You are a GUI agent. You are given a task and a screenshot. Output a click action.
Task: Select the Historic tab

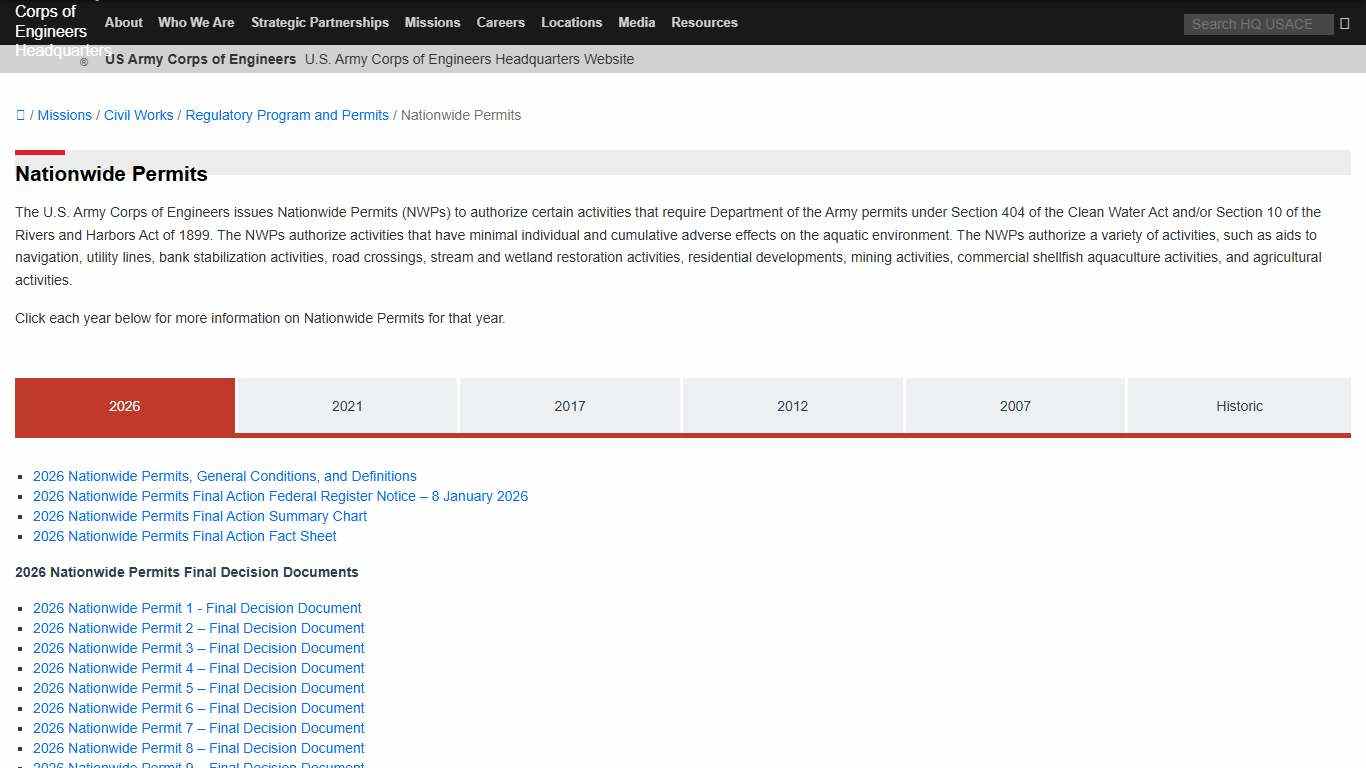point(1239,406)
